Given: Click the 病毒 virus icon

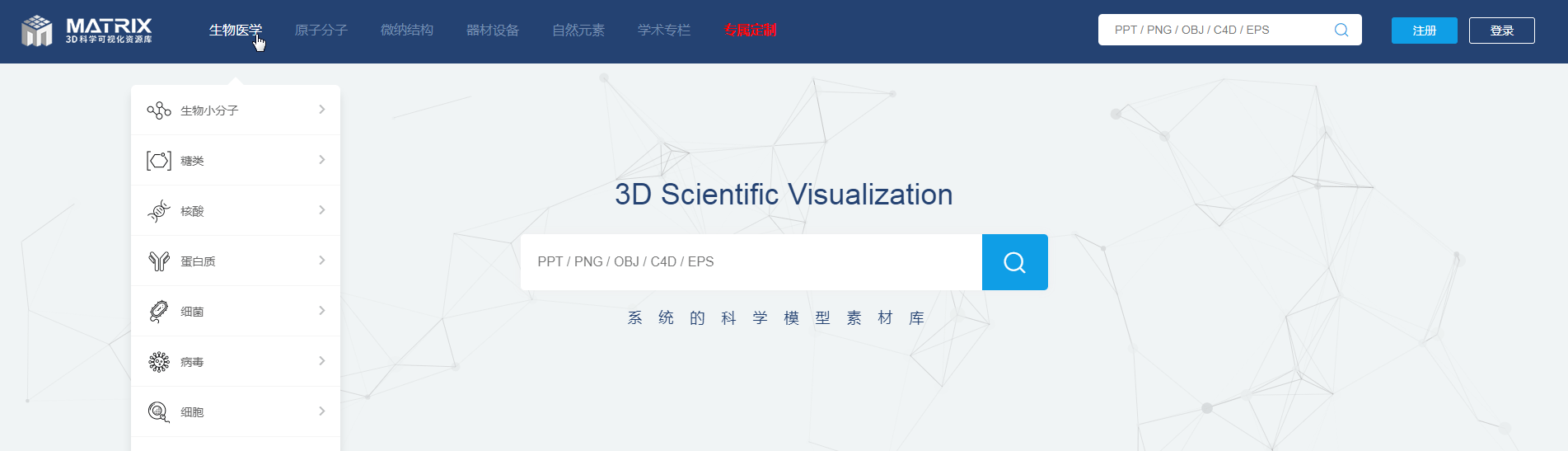Looking at the screenshot, I should point(159,362).
